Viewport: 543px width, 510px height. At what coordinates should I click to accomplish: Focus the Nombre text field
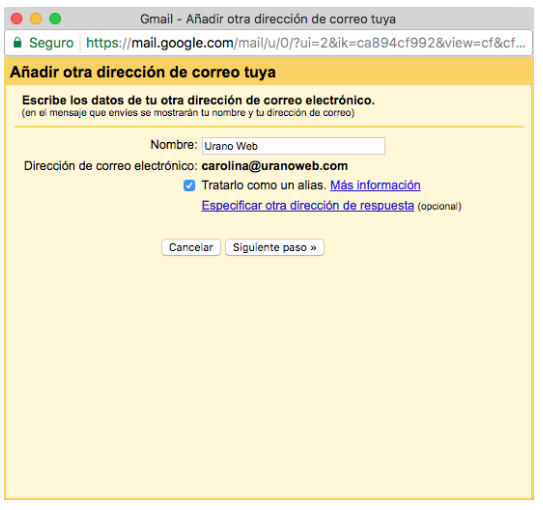tap(293, 146)
